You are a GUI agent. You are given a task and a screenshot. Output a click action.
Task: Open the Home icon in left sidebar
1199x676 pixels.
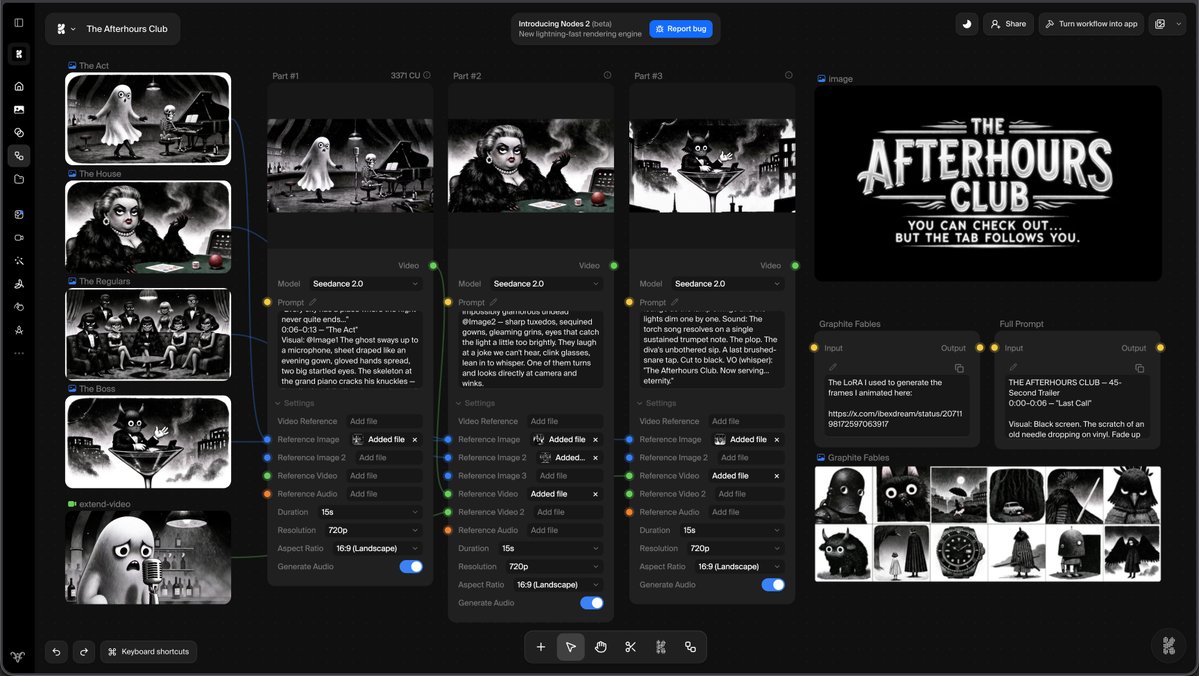point(19,86)
